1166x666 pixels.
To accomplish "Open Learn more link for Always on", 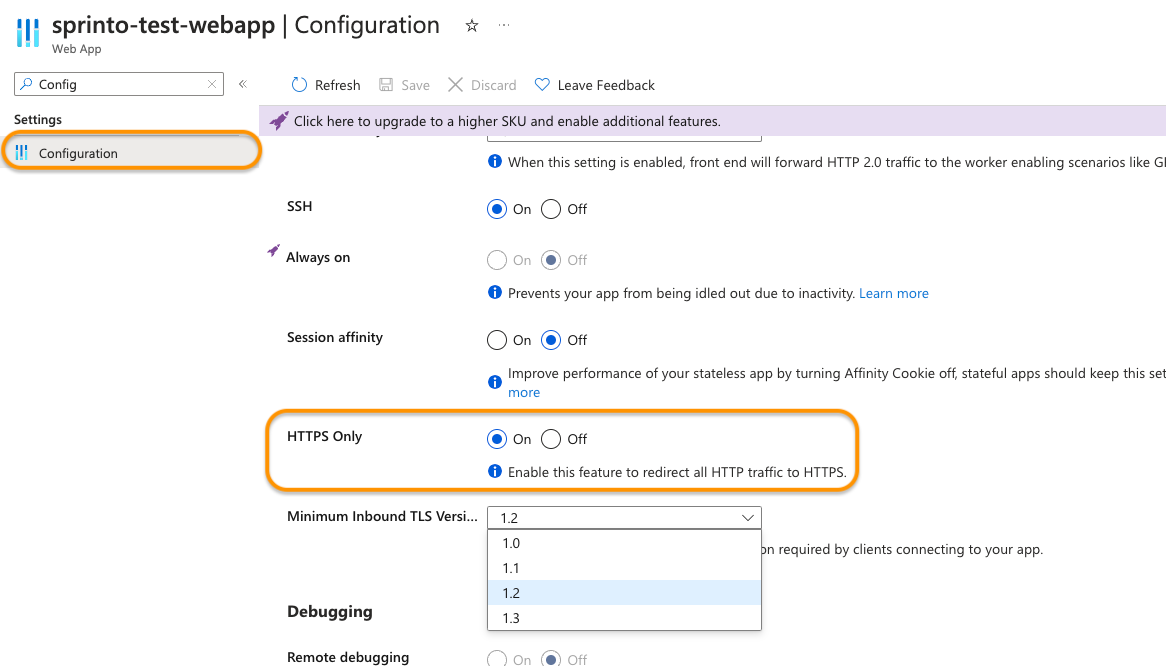I will (894, 293).
